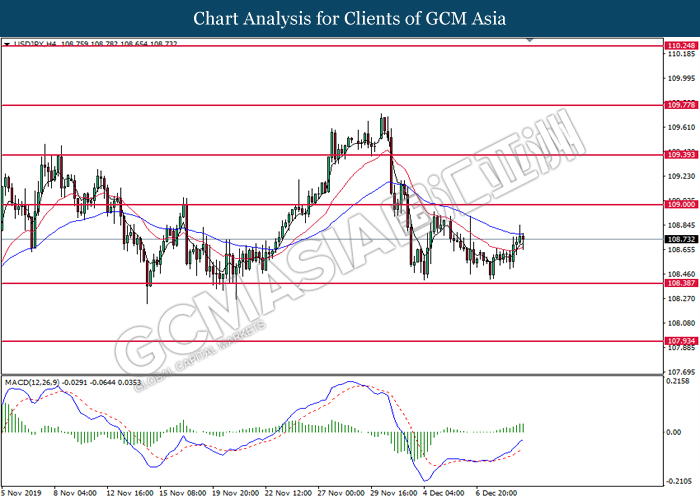Click the current price label 108.732
This screenshot has height=500, width=700.
681,239
